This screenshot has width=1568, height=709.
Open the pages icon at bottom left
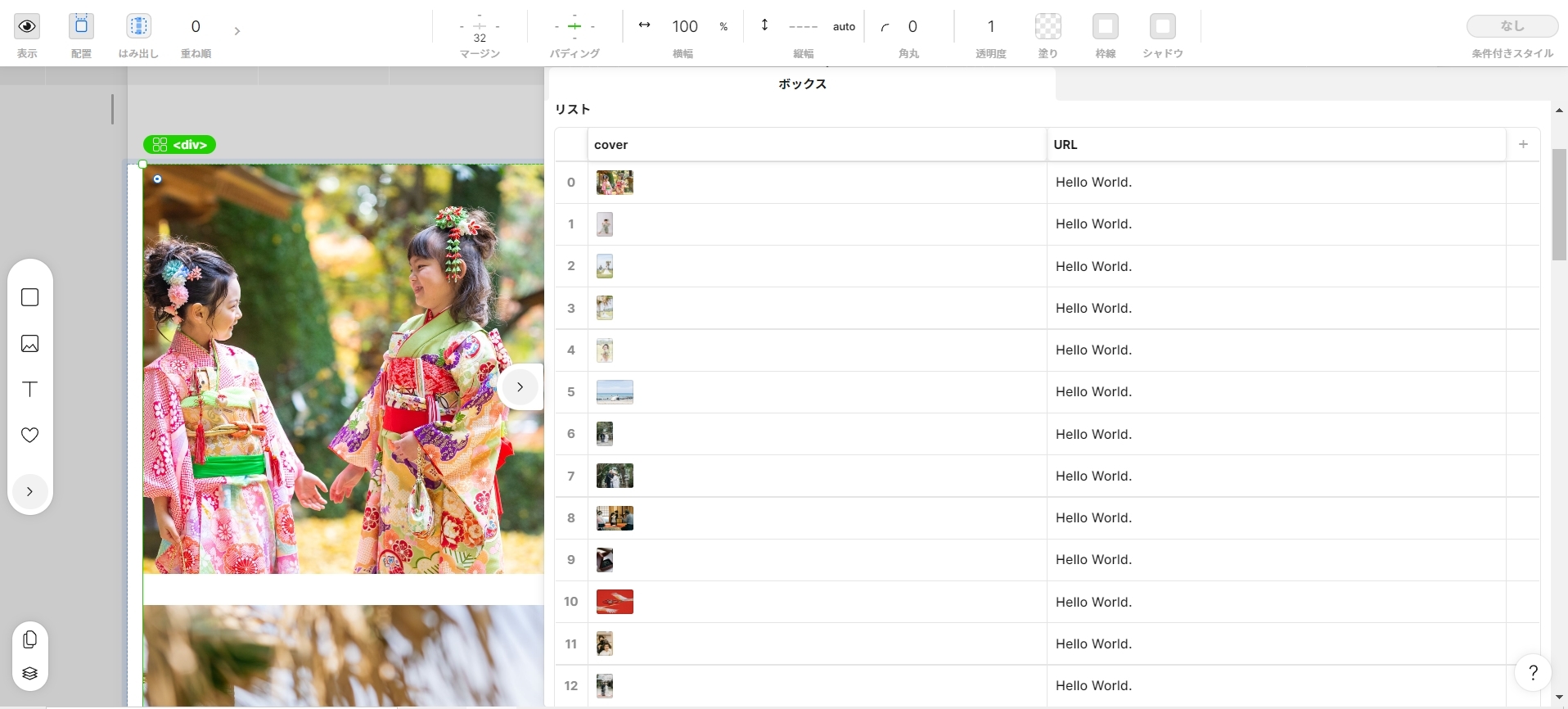29,639
